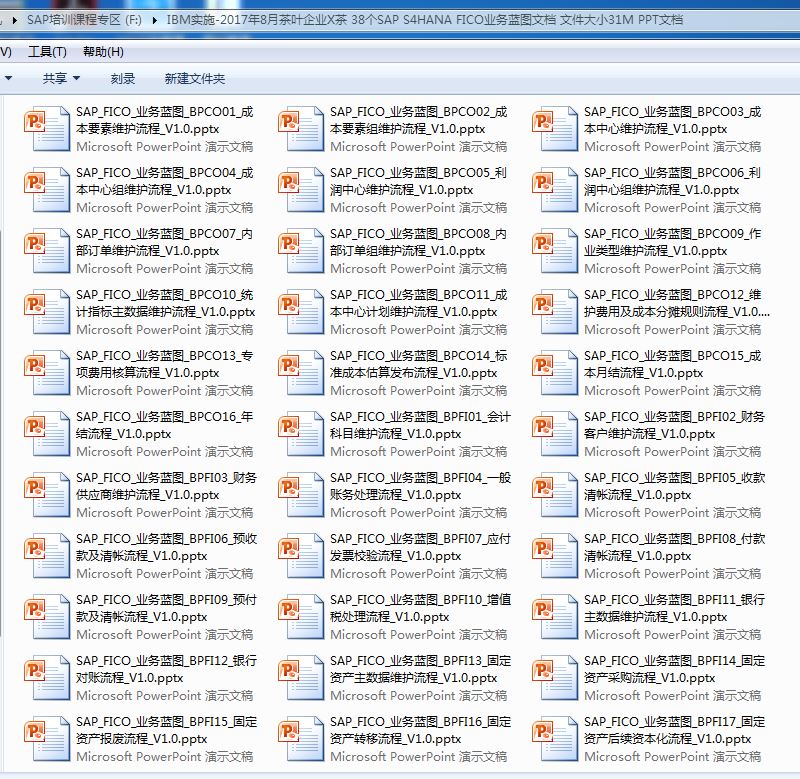
Task: Click file name text BPFI12_银行对账流程_V1.0.pptx
Action: tap(166, 669)
